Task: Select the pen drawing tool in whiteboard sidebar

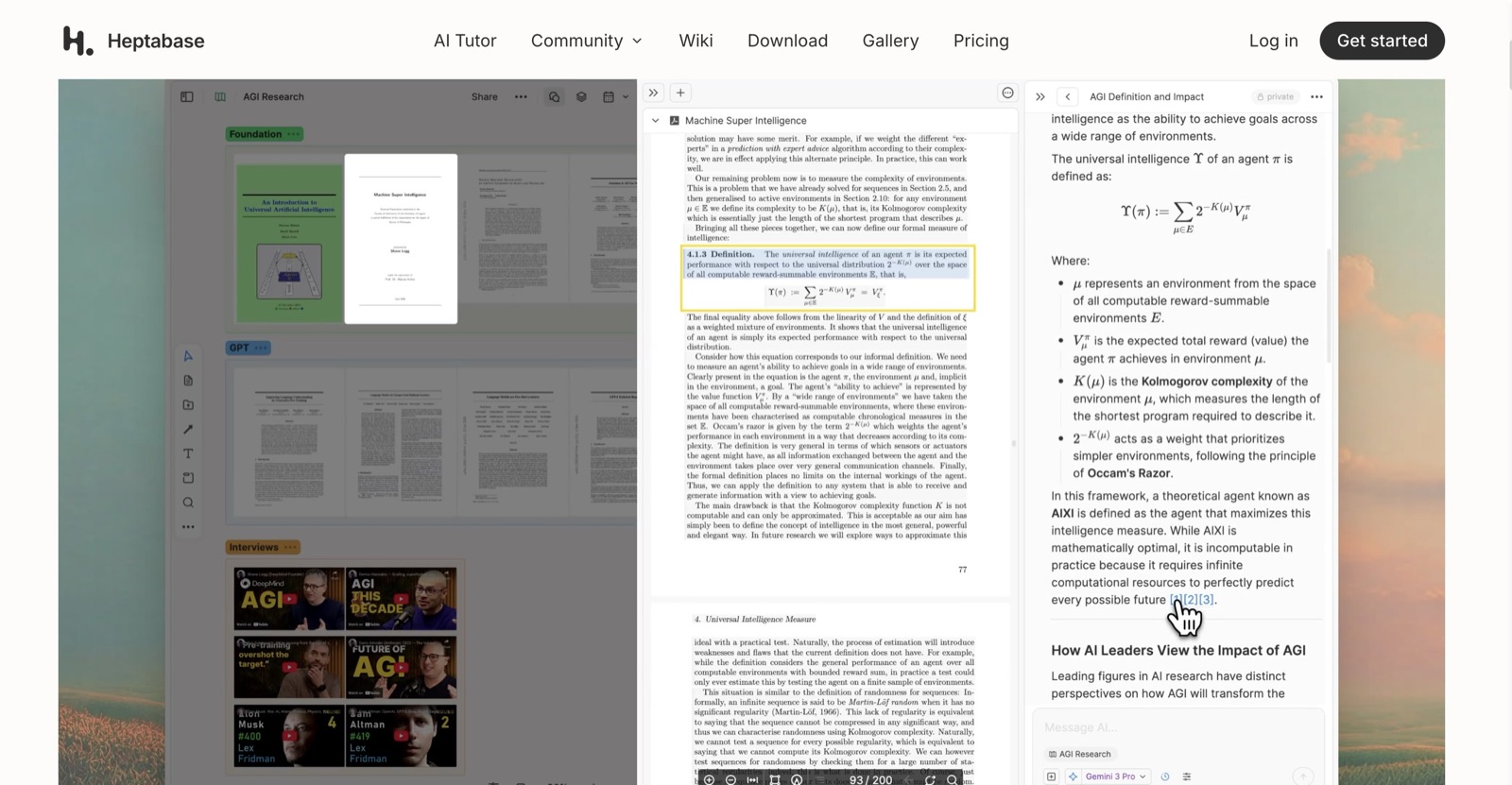Action: point(188,430)
